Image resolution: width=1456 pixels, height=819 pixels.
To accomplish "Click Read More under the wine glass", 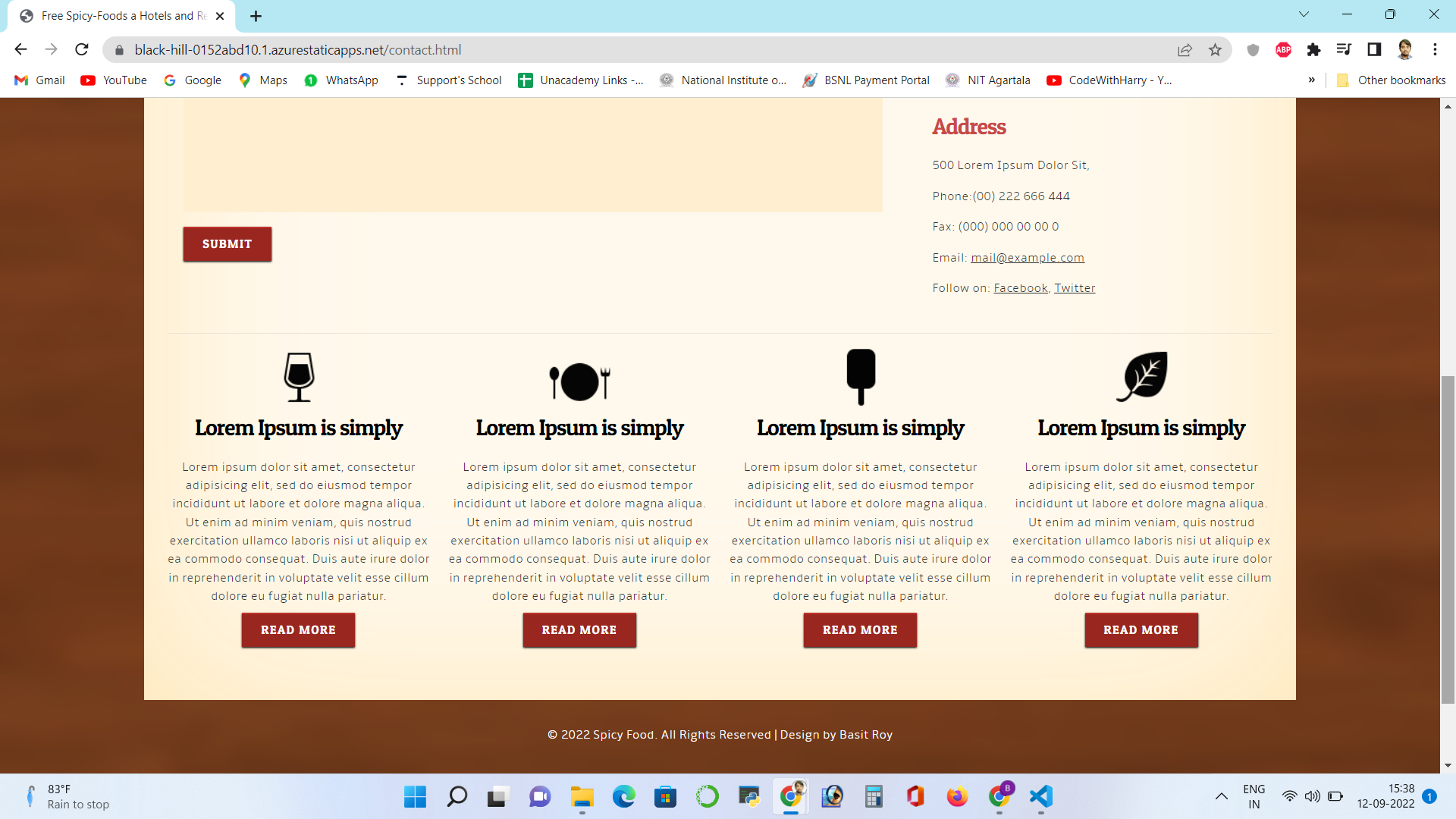I will [298, 630].
